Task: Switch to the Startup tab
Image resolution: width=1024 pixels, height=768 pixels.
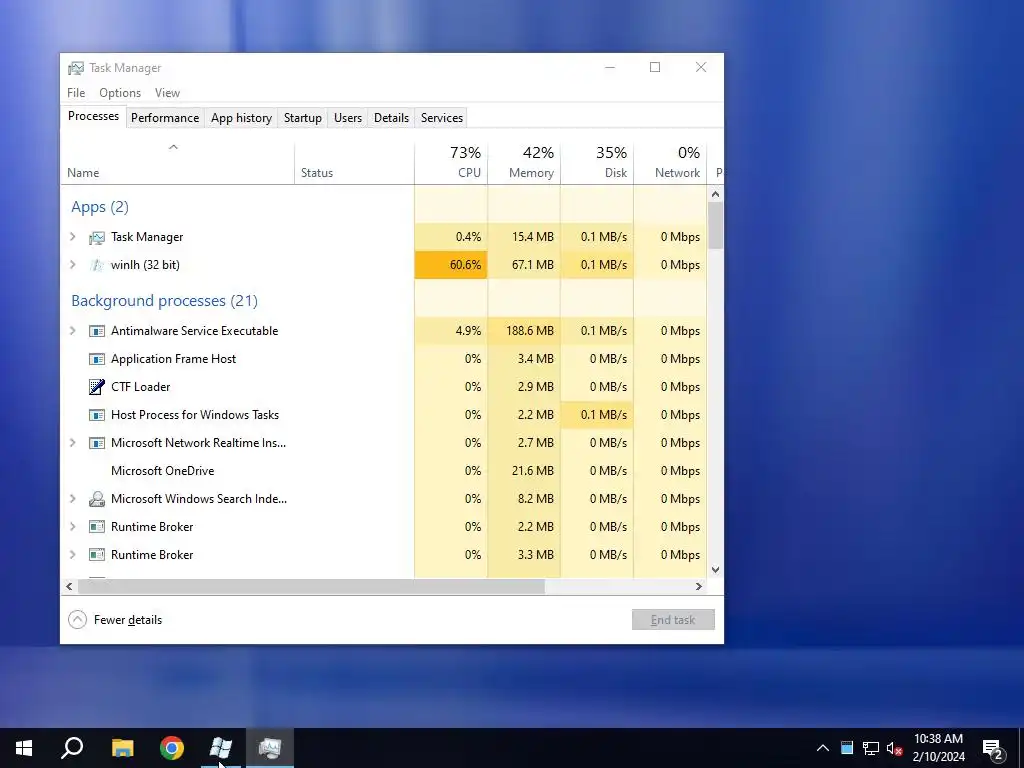Action: (x=302, y=118)
